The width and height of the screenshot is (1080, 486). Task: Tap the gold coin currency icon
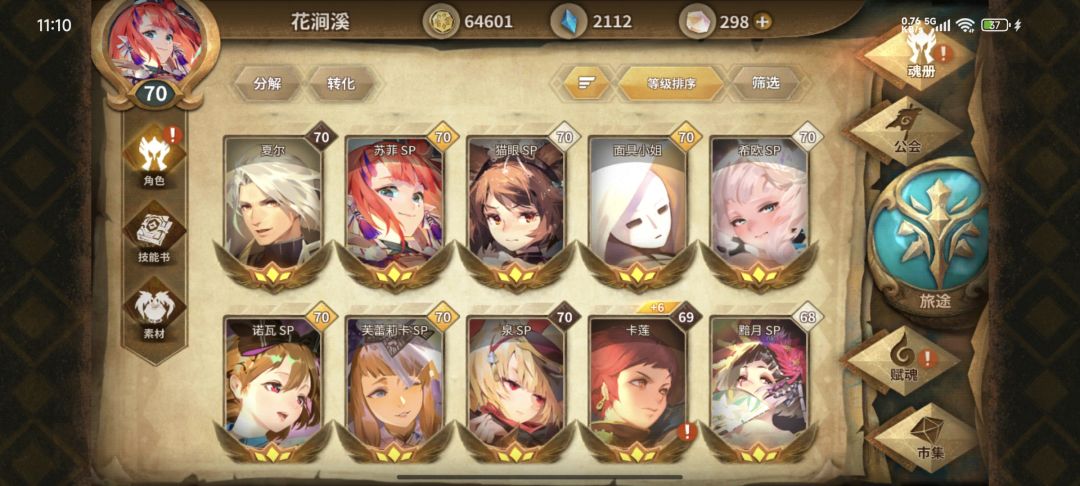(x=439, y=22)
